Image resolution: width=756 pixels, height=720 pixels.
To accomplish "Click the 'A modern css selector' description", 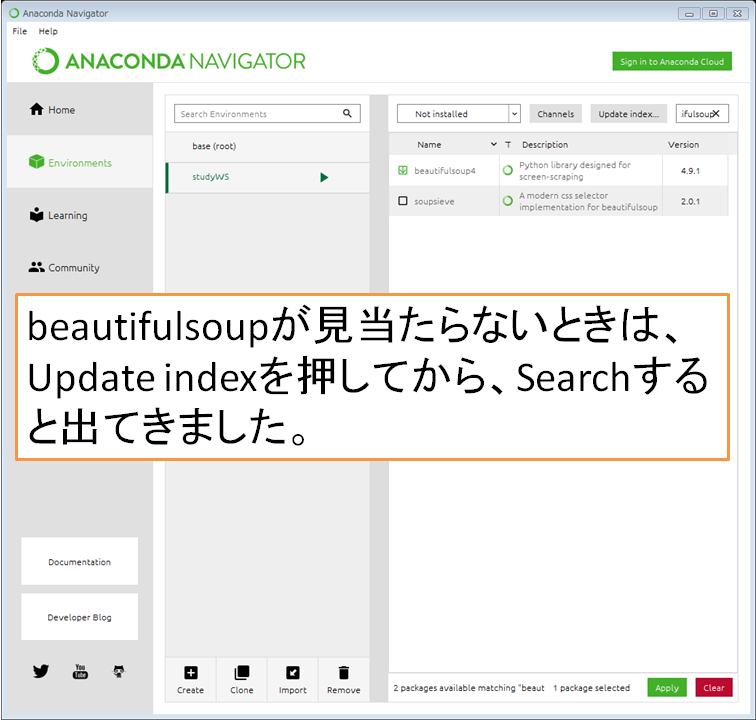I will tap(588, 201).
